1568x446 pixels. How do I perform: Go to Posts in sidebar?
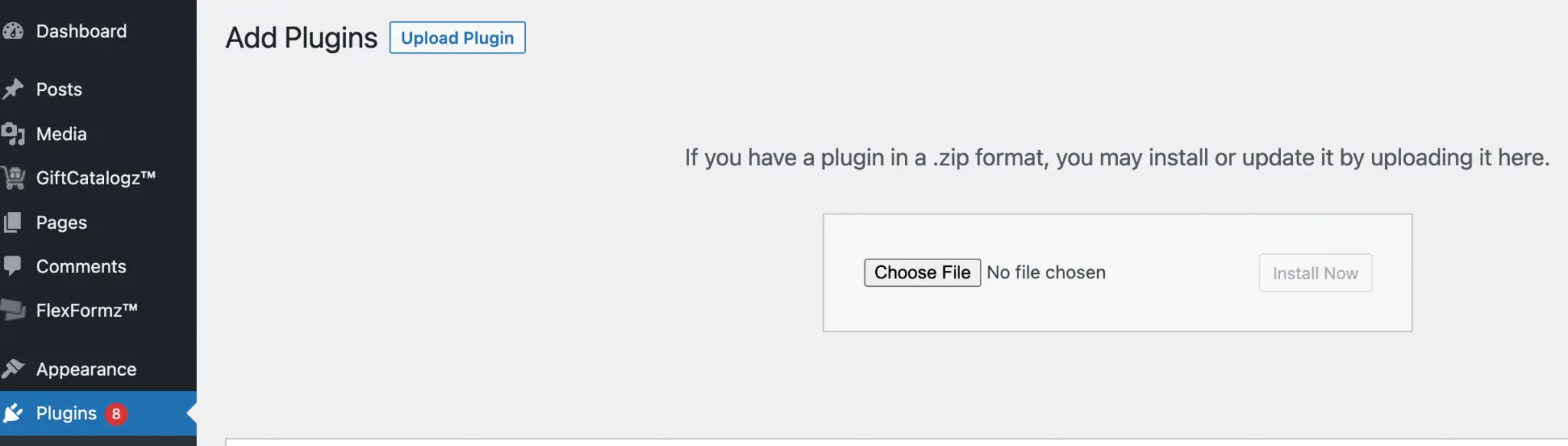tap(59, 90)
